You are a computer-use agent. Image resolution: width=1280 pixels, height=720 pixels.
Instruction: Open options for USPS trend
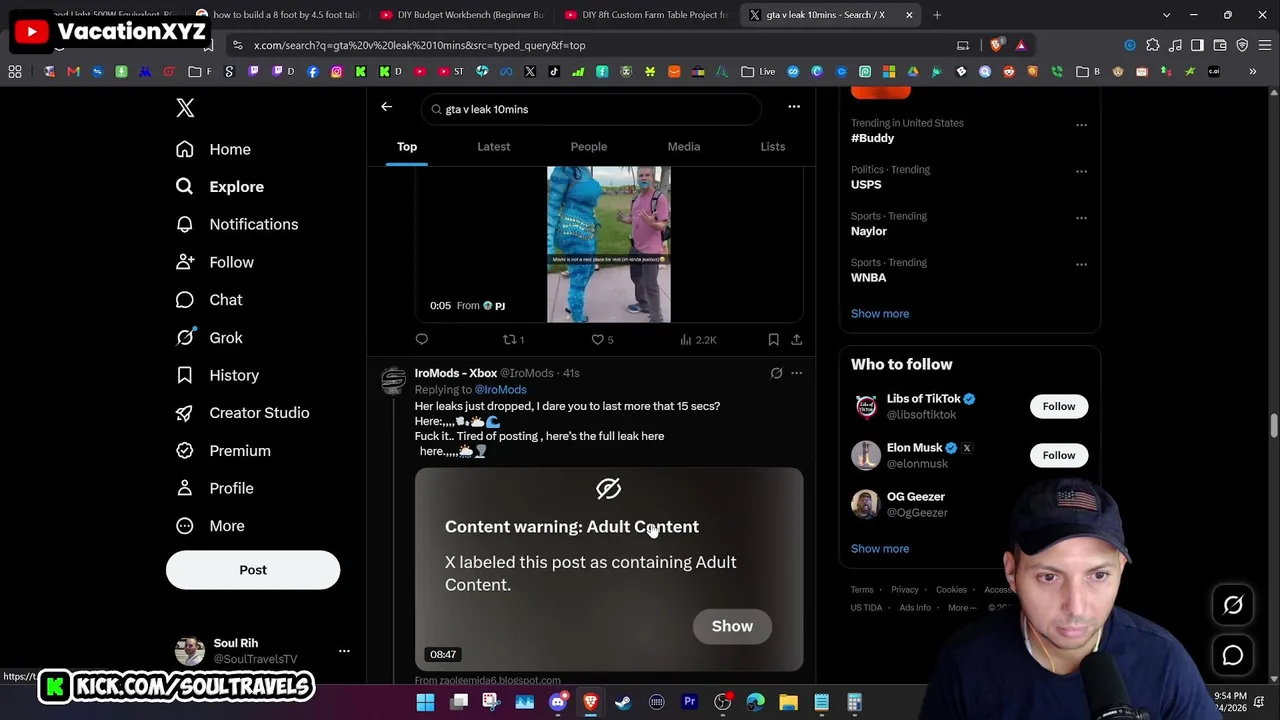[x=1081, y=171]
